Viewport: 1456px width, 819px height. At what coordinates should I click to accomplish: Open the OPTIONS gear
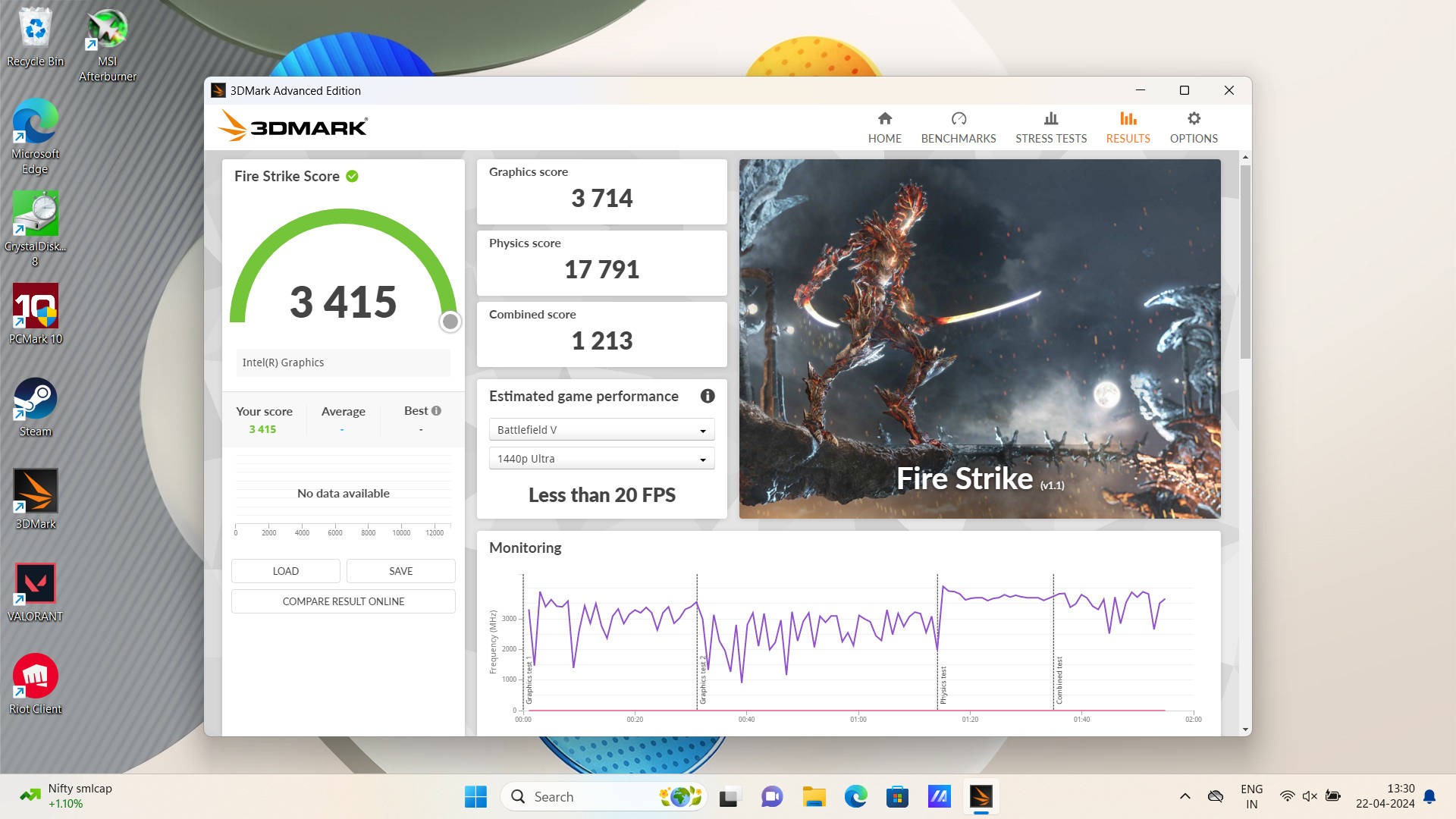point(1194,119)
